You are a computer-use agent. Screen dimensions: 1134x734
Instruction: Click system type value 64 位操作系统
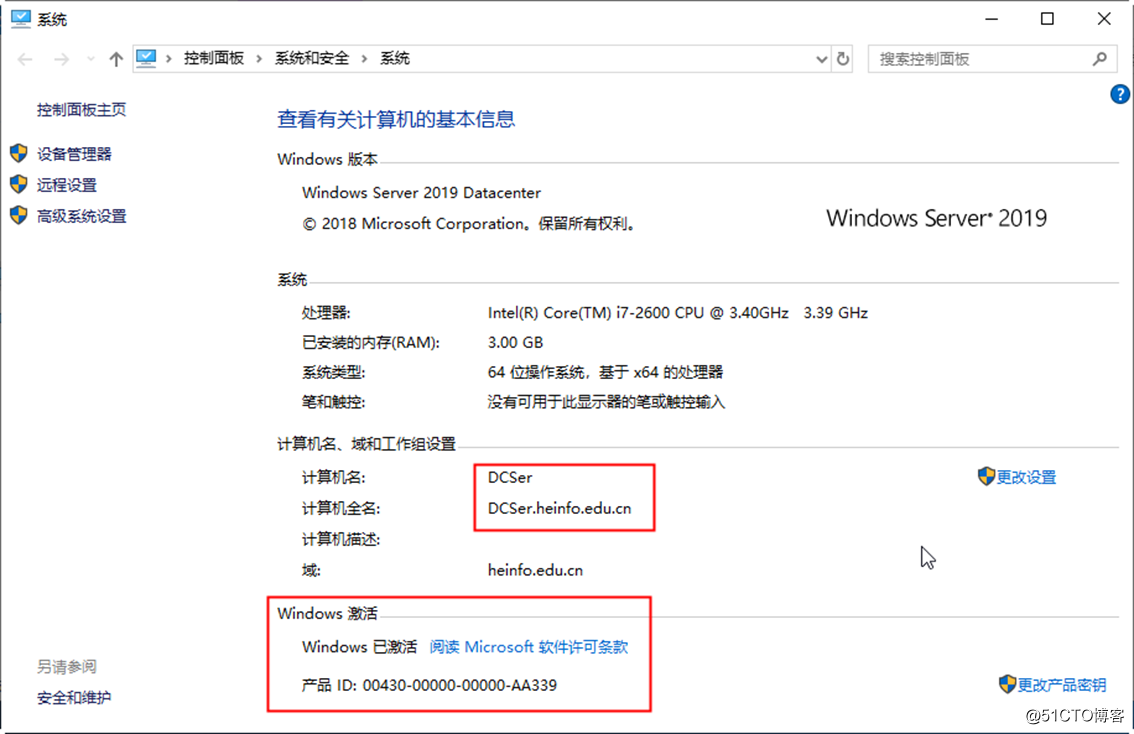pos(605,372)
